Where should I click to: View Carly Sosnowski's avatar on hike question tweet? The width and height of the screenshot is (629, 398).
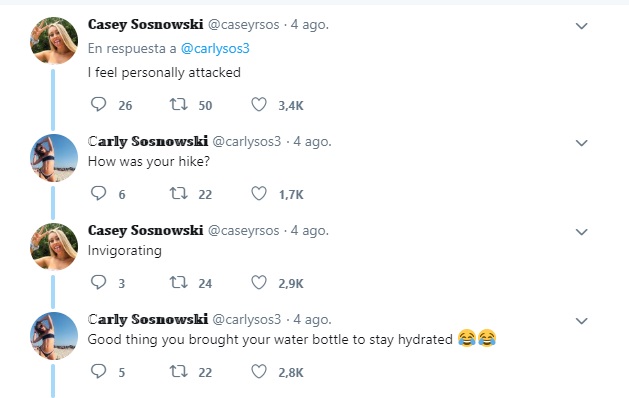tap(54, 158)
